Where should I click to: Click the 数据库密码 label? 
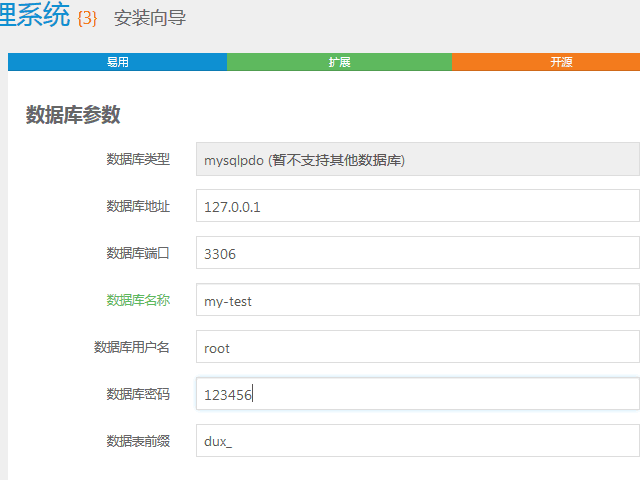pyautogui.click(x=138, y=394)
